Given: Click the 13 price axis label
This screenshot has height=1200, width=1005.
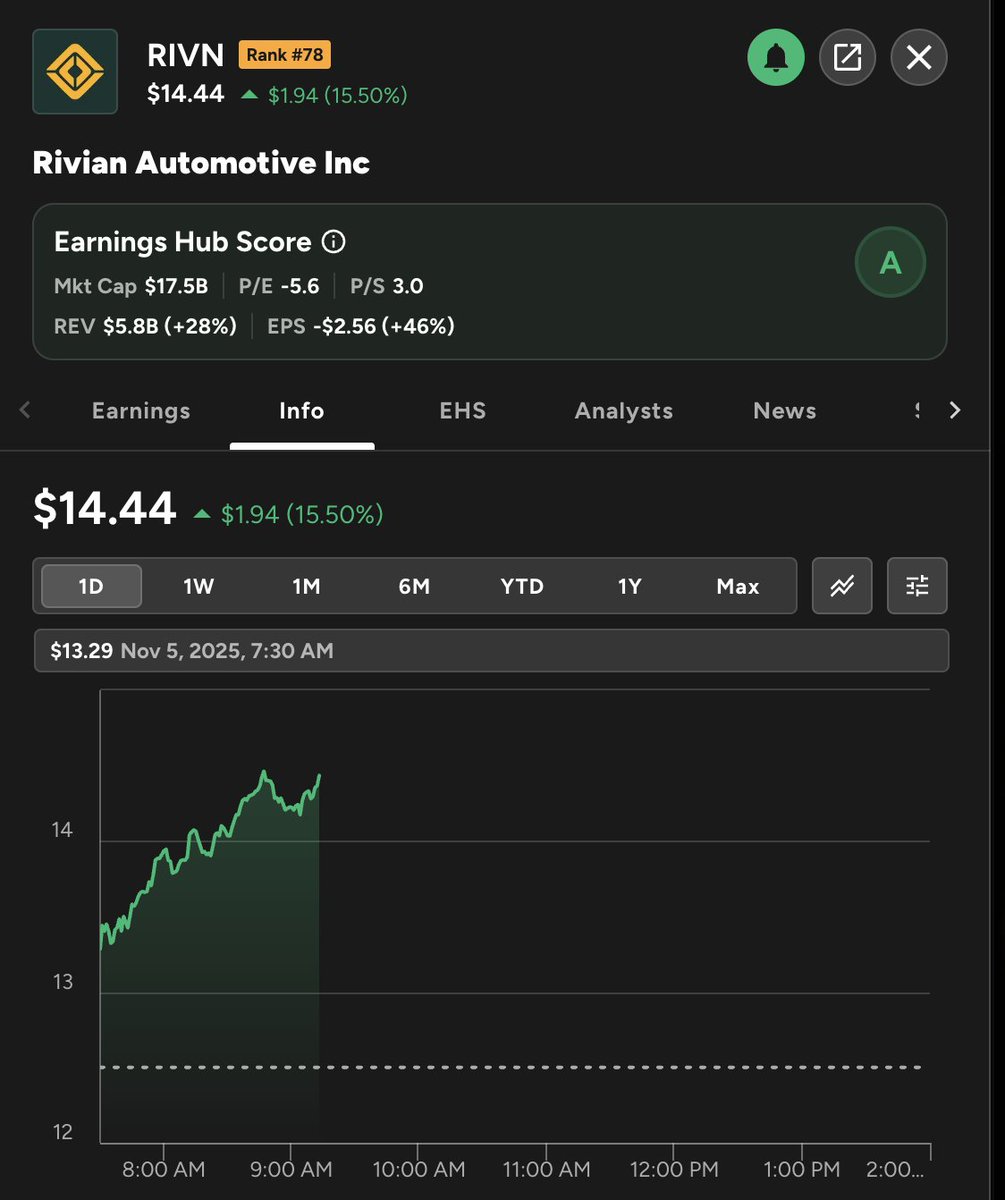Looking at the screenshot, I should 61,982.
